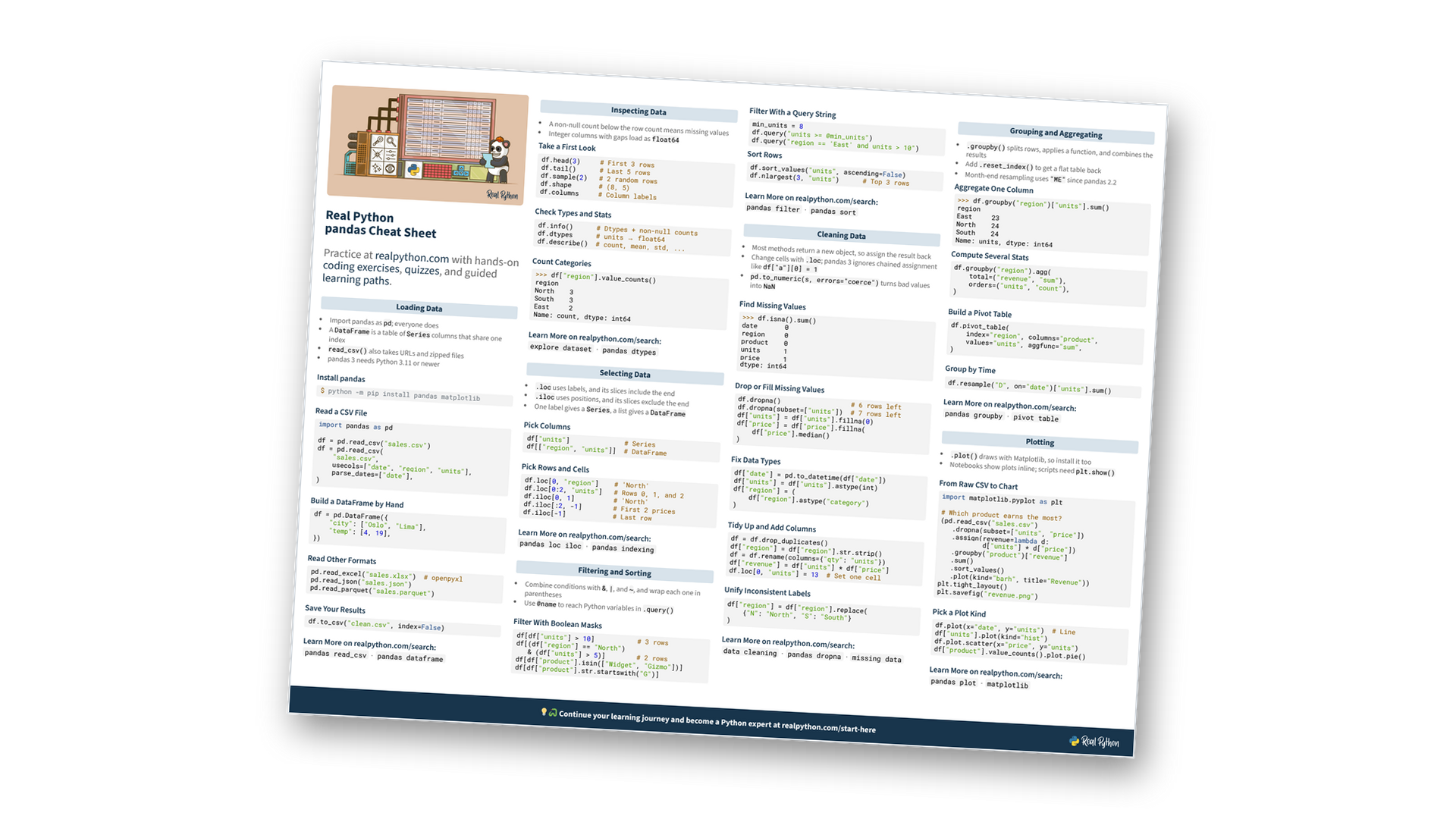Select the 'Group by Time' subheading
This screenshot has width=1456, height=819.
pyautogui.click(x=970, y=369)
